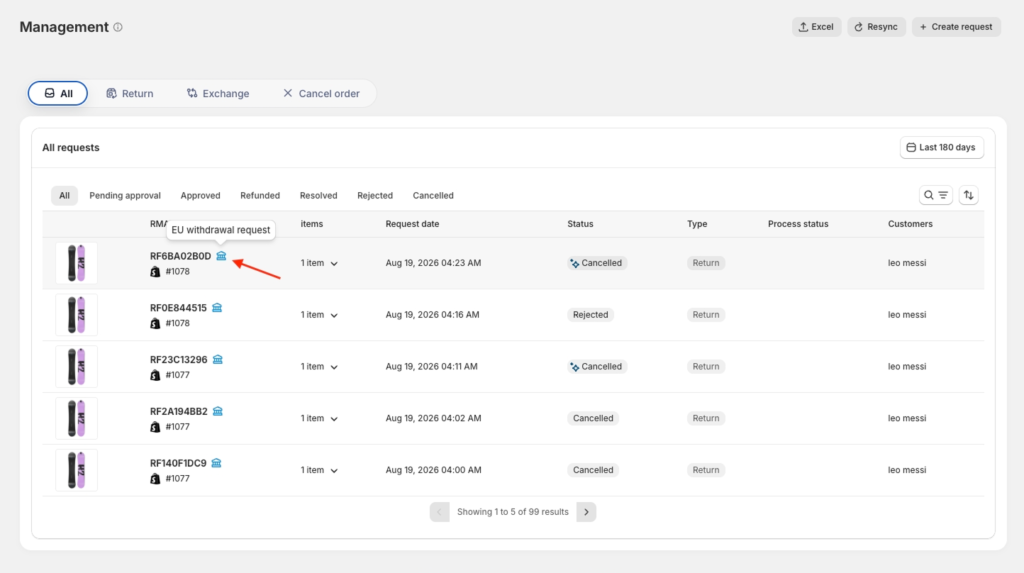
Task: Click order #1078 under RF6BA02B0D
Action: (178, 272)
